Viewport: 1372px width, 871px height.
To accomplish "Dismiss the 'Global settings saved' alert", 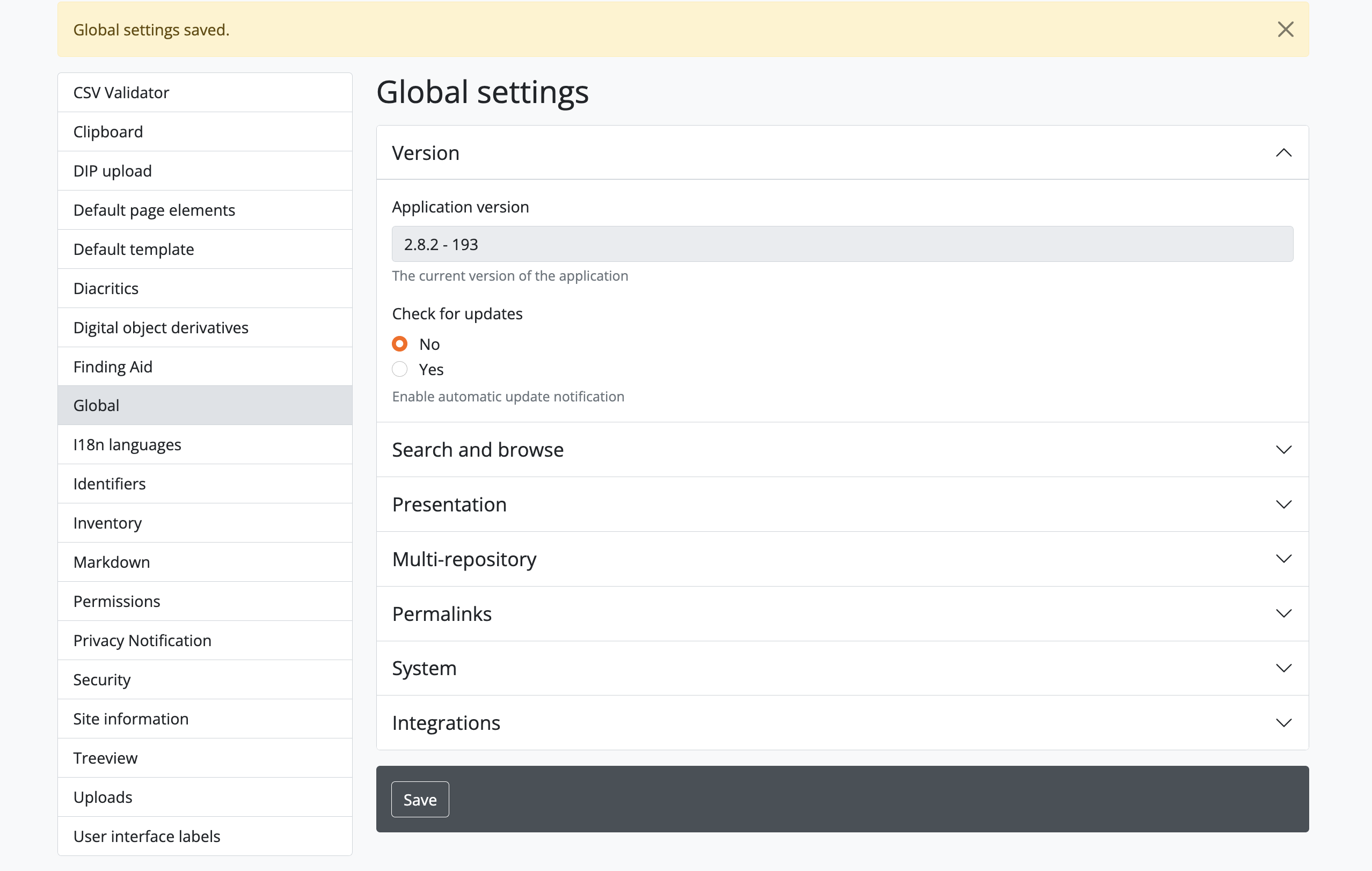I will [1285, 29].
